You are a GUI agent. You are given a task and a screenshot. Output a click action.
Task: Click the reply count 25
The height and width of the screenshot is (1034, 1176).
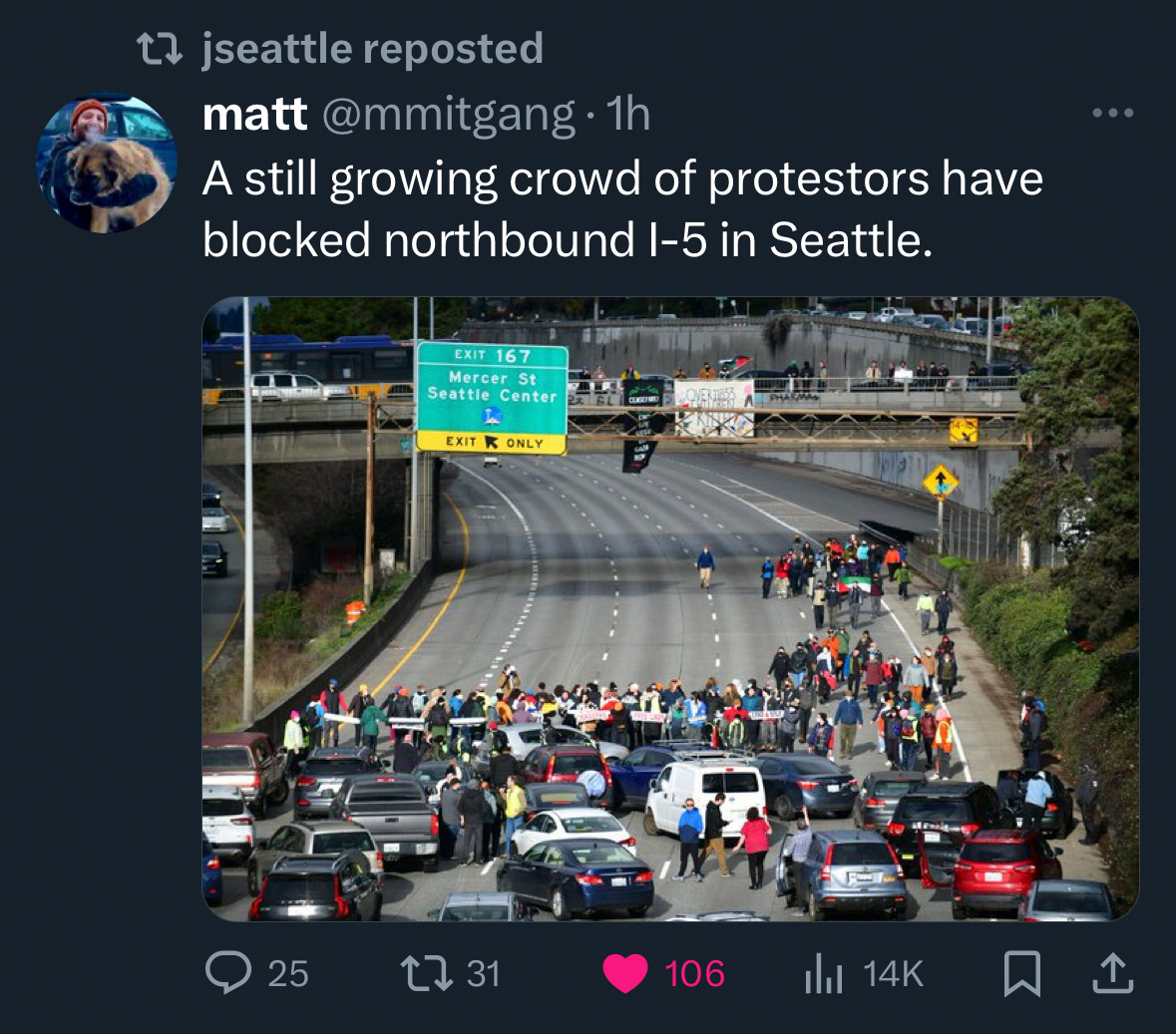288,973
